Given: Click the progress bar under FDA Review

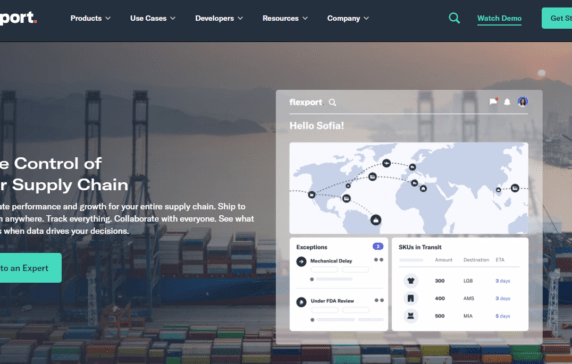Looking at the screenshot, I should point(336,320).
